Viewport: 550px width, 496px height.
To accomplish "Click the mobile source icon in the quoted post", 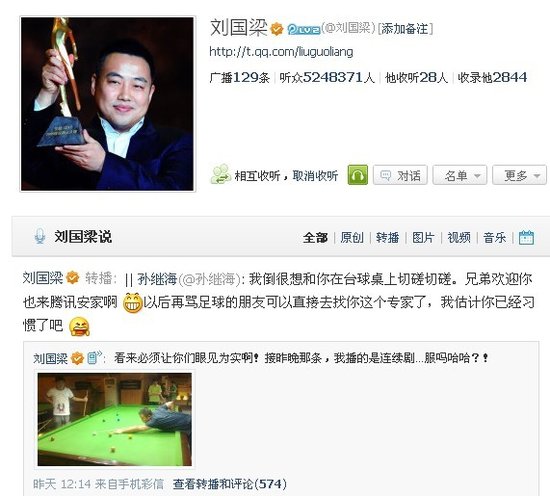I will click(94, 357).
